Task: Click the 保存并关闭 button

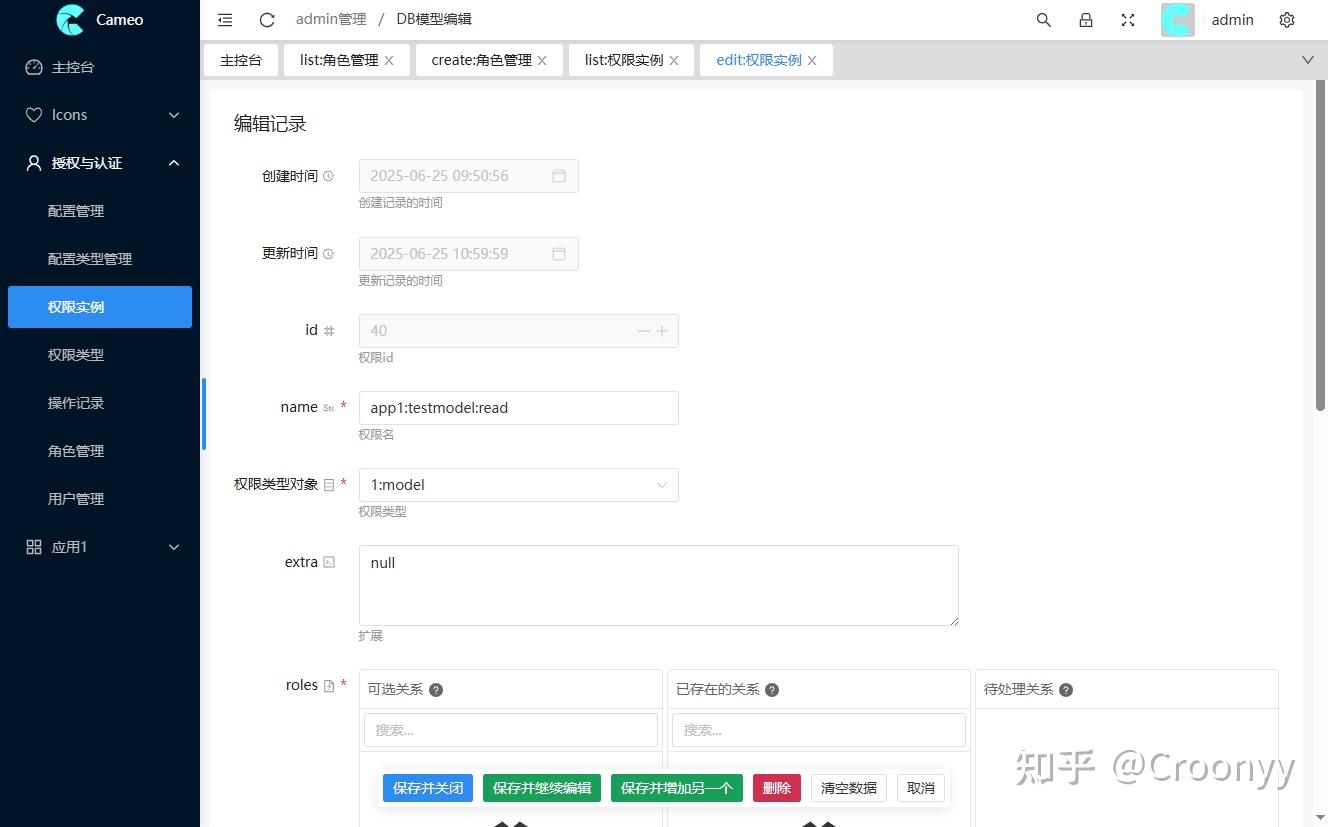Action: point(427,788)
